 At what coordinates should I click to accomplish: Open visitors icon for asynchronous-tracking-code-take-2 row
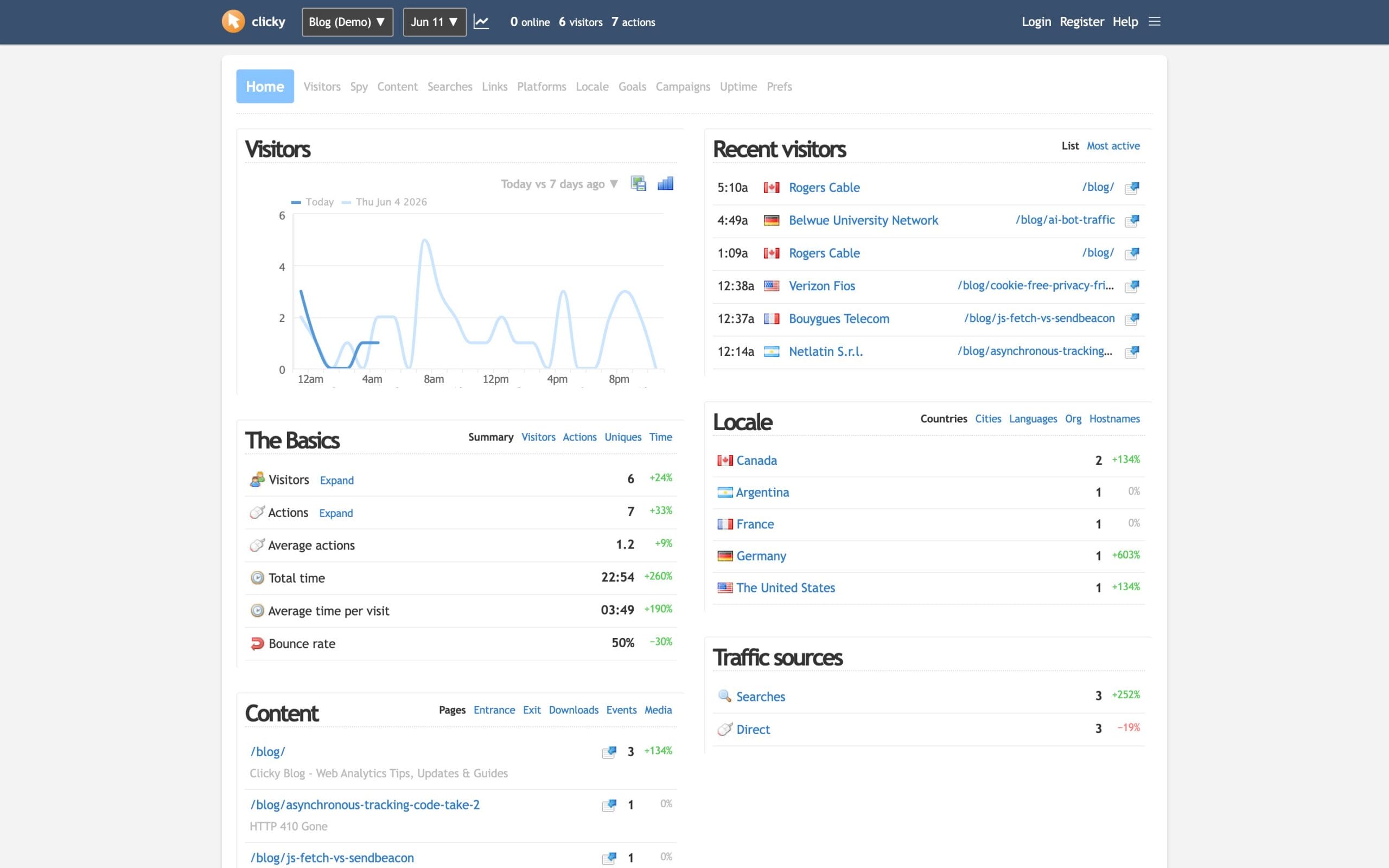click(x=609, y=805)
